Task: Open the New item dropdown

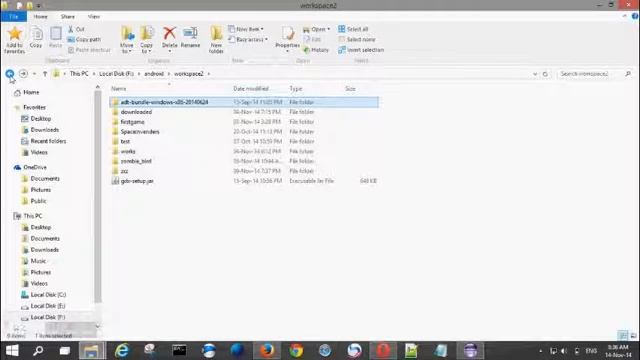Action: [x=246, y=29]
